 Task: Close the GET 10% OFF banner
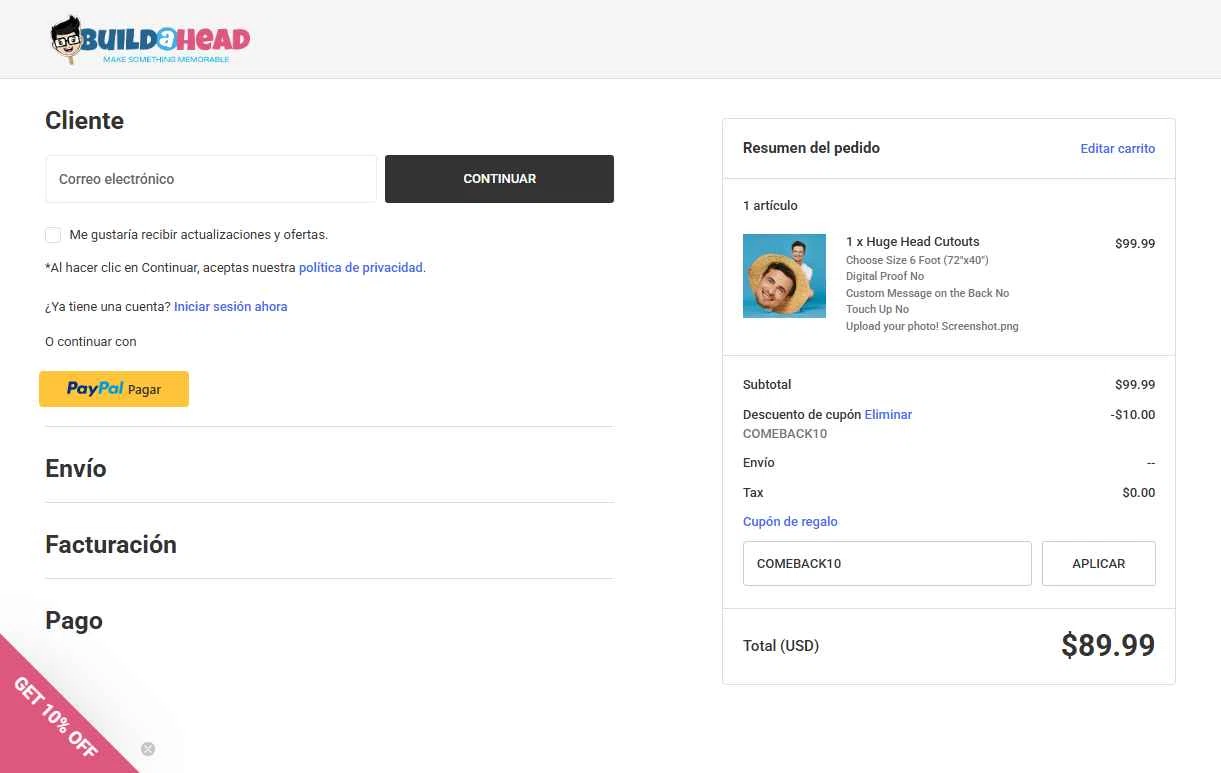pyautogui.click(x=148, y=749)
